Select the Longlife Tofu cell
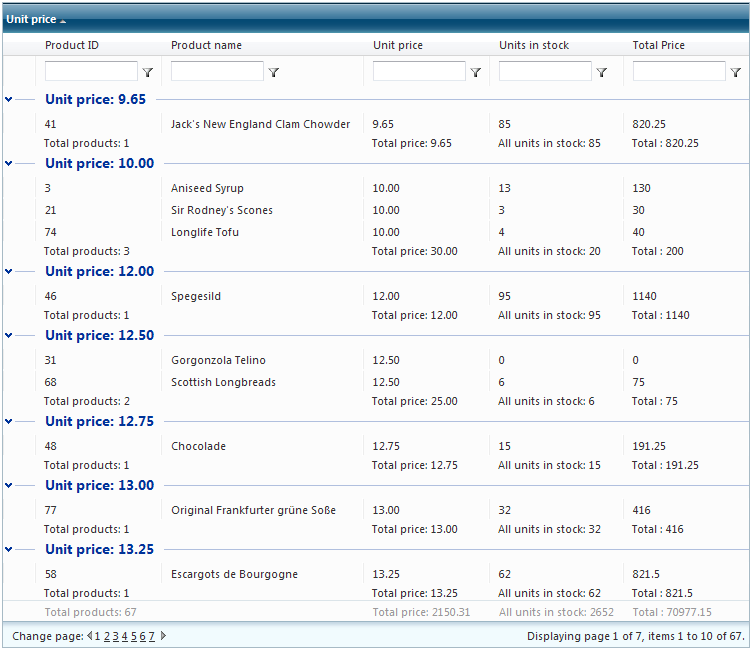Image resolution: width=751 pixels, height=648 pixels. click(205, 232)
